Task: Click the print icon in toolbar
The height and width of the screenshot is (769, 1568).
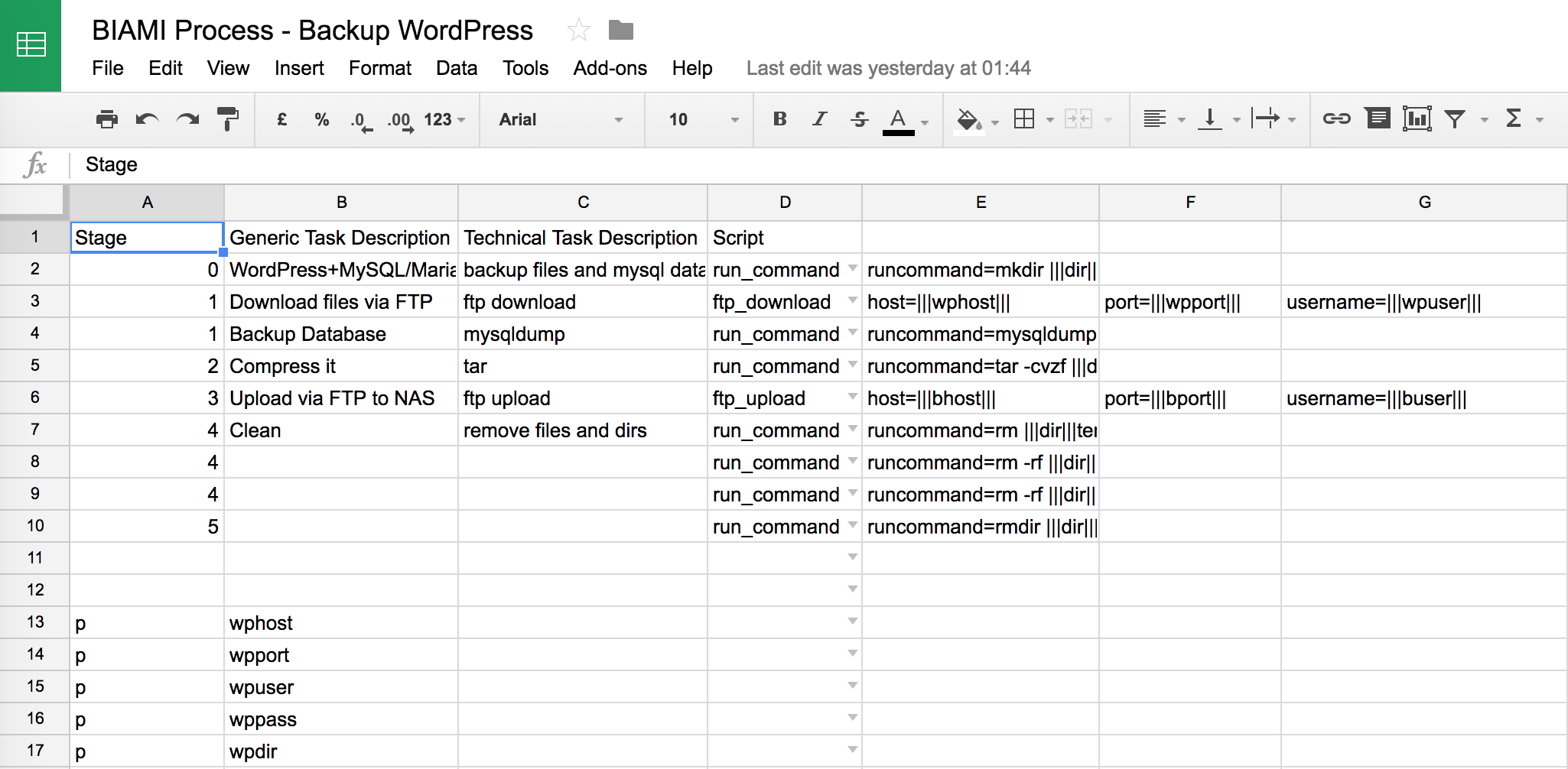Action: [x=107, y=119]
